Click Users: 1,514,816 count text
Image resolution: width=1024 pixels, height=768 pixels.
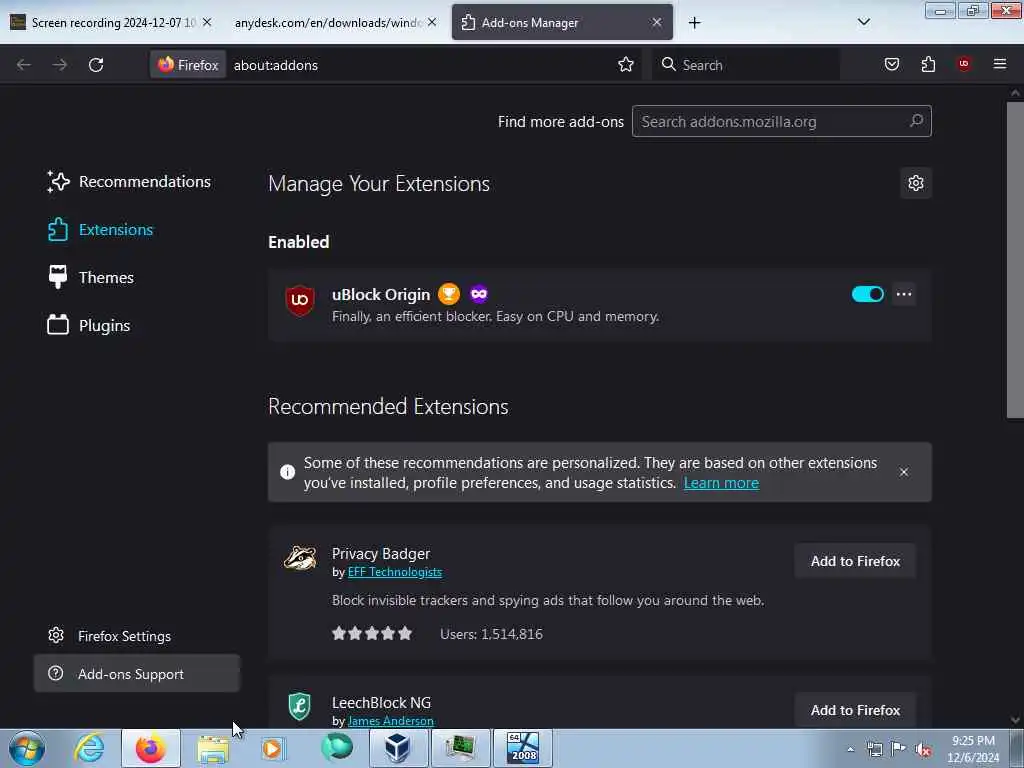pyautogui.click(x=491, y=634)
